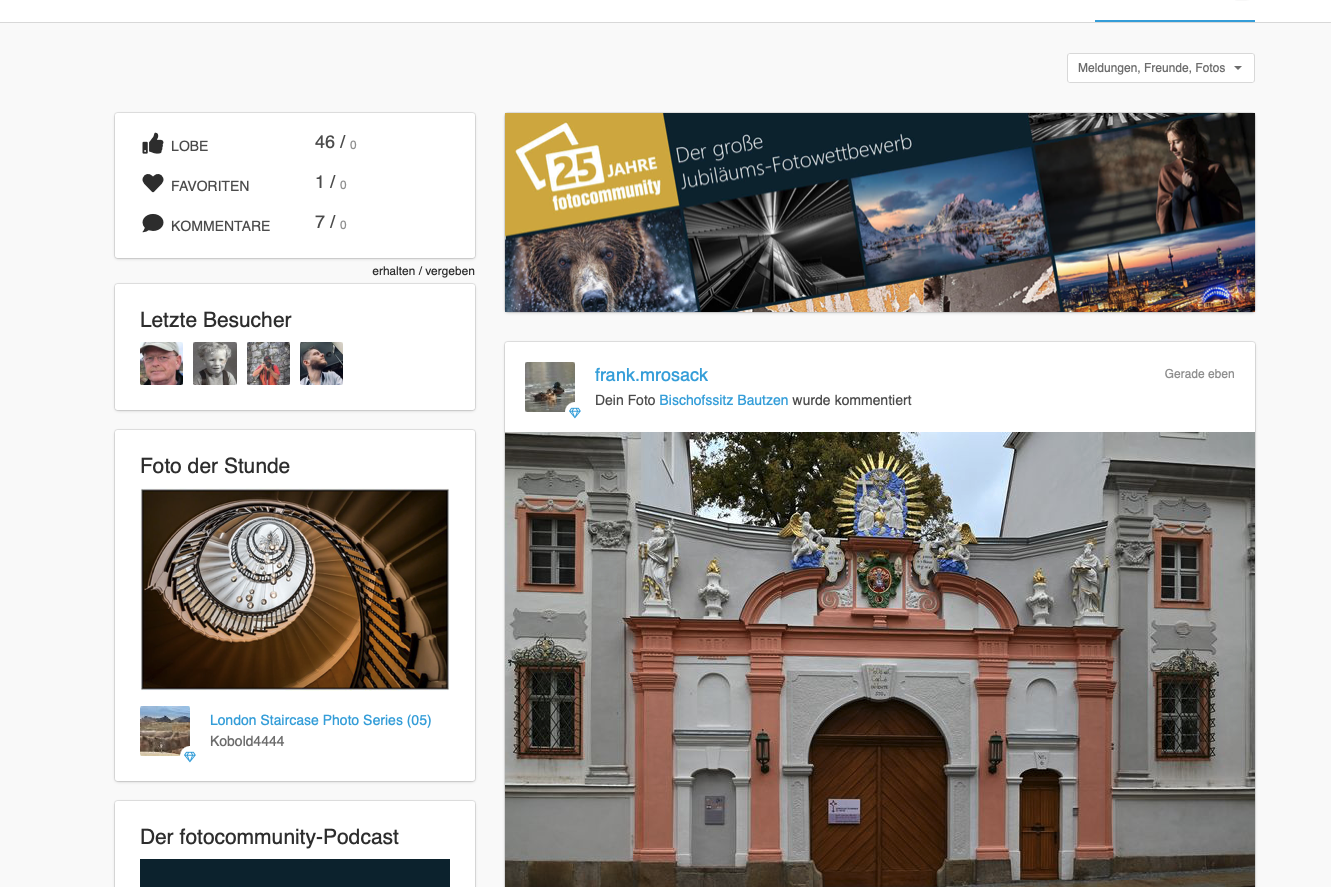Click diamond badge under frank.mrosack avatar
This screenshot has height=887, width=1331.
(x=575, y=412)
